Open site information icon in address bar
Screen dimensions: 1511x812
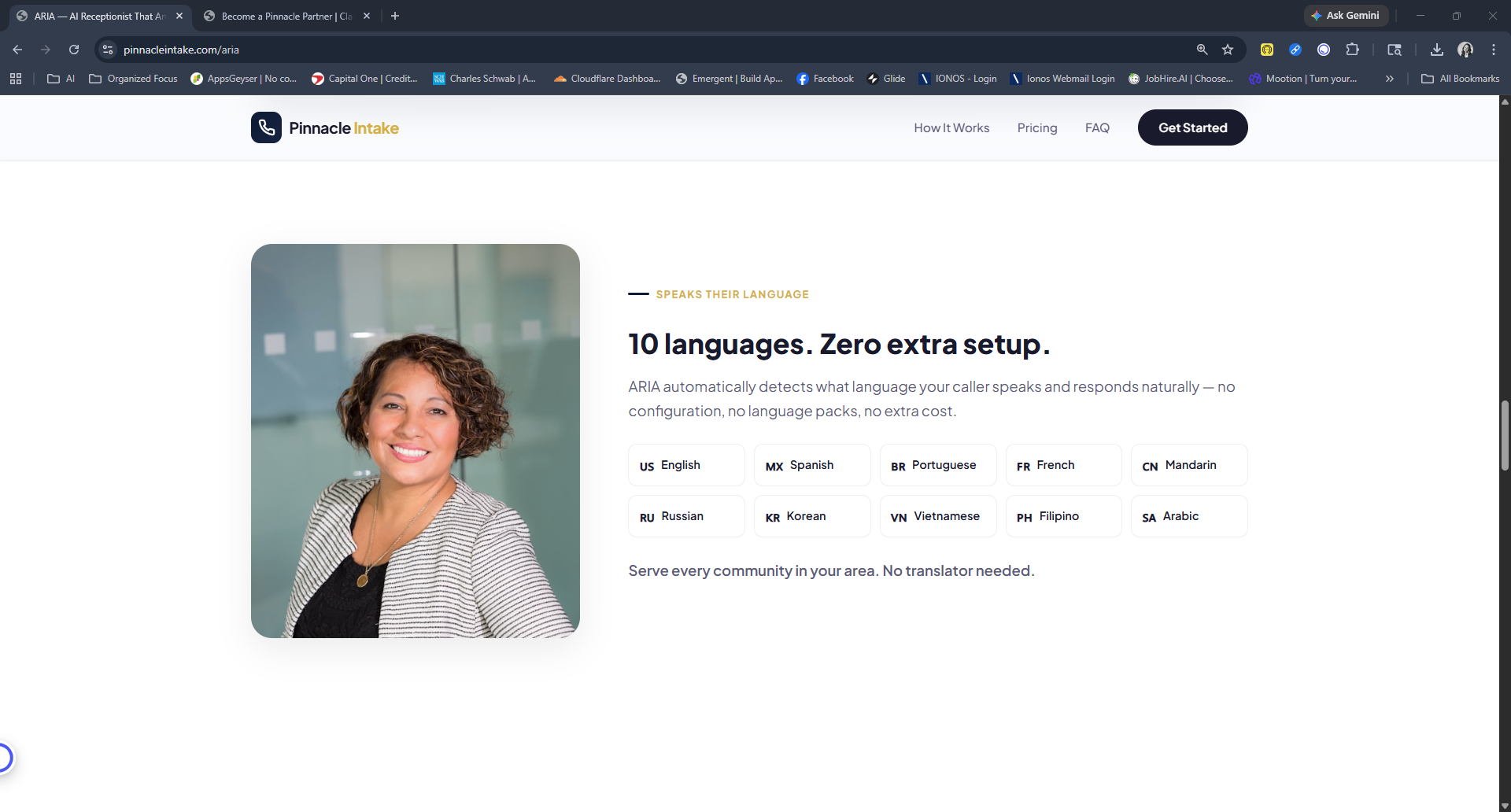click(x=108, y=50)
